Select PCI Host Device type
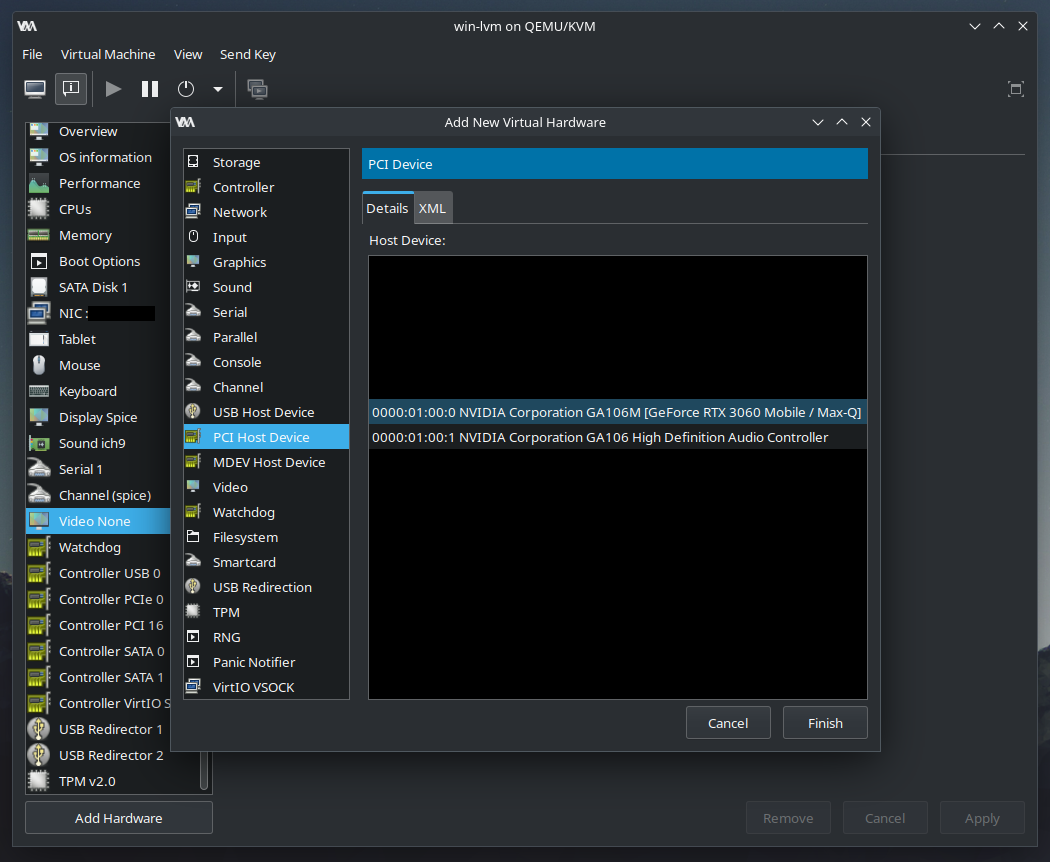This screenshot has width=1050, height=862. [x=267, y=437]
